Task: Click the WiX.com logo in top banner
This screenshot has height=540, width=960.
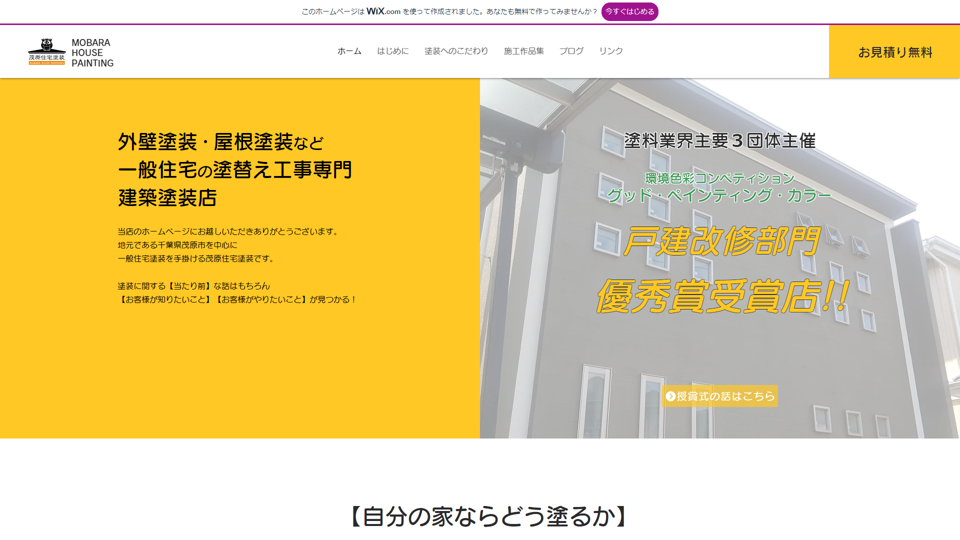Action: click(383, 12)
